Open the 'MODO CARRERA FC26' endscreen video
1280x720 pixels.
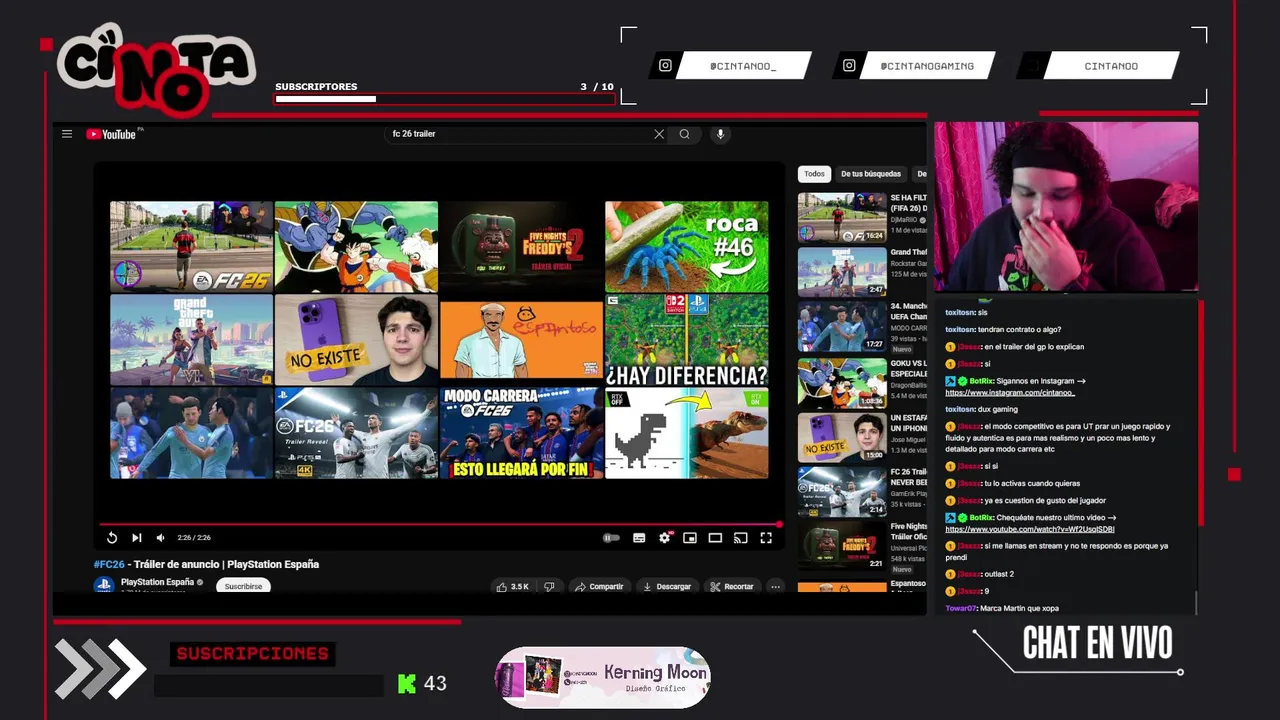521,433
